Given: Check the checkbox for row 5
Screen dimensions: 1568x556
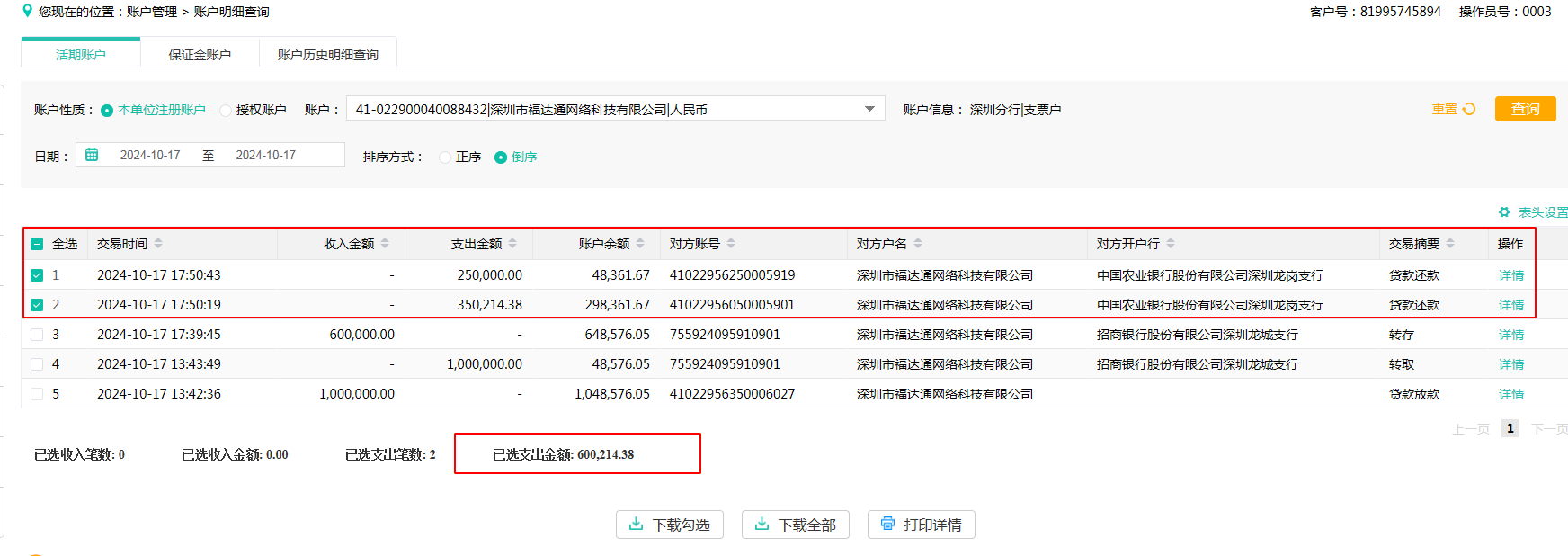Looking at the screenshot, I should pos(37,394).
